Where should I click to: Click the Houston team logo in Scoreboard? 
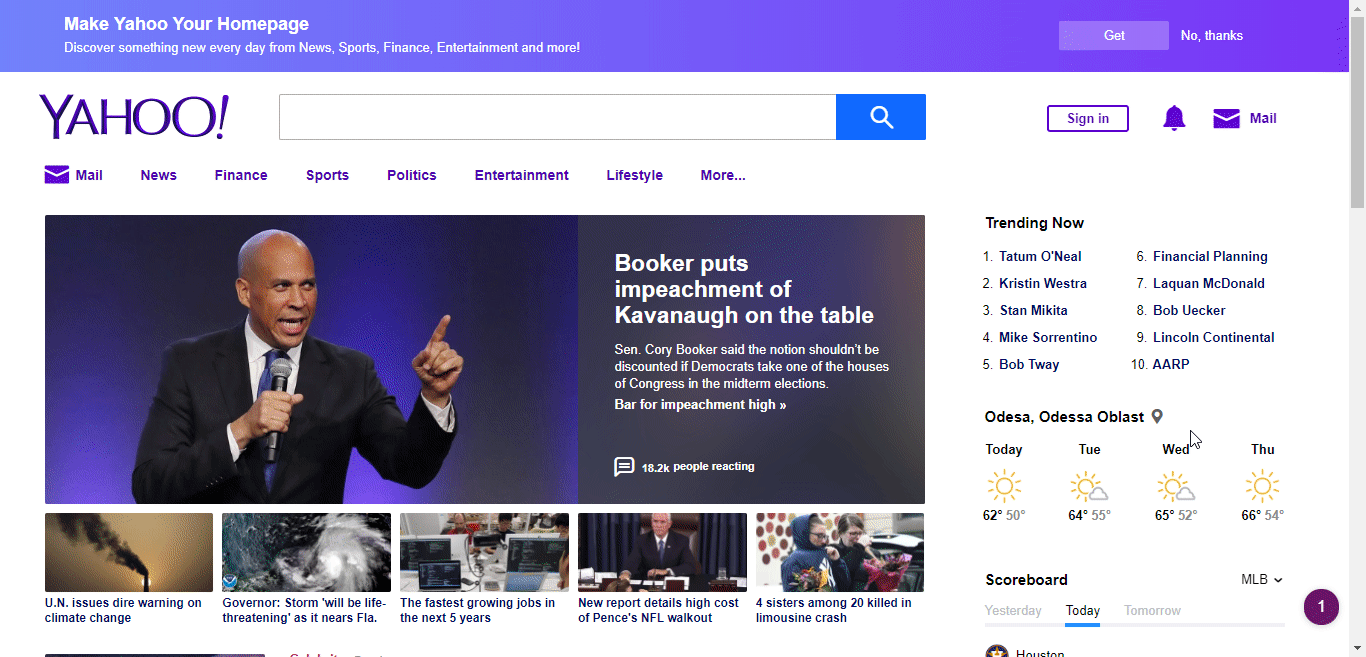996,652
